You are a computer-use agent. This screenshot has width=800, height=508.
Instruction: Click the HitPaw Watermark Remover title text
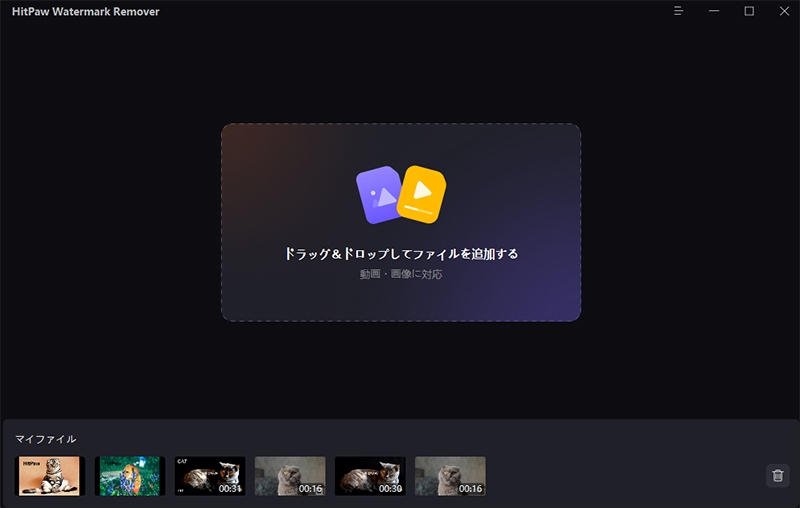pos(86,11)
